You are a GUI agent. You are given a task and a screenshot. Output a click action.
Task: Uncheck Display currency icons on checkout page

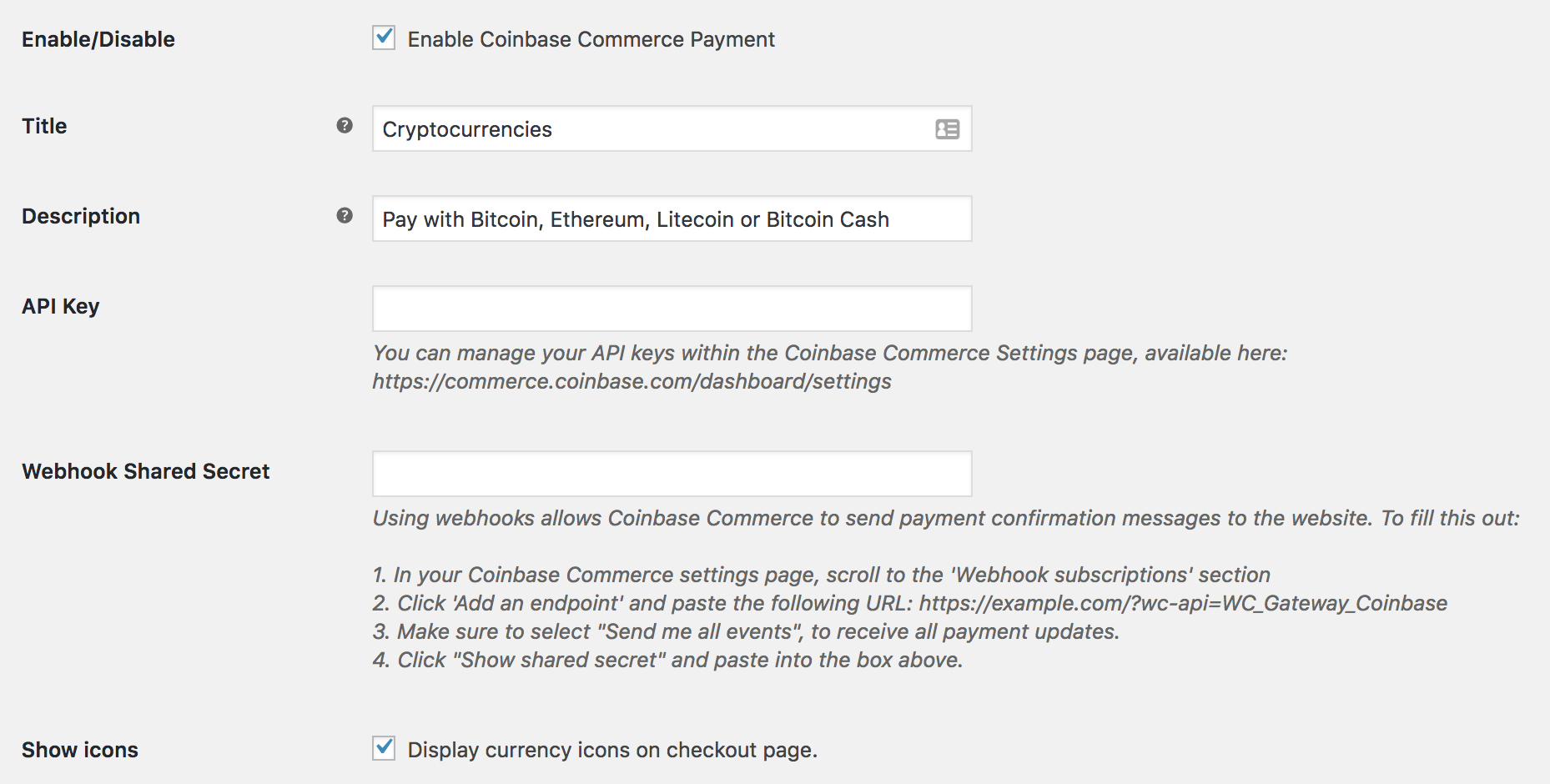384,749
